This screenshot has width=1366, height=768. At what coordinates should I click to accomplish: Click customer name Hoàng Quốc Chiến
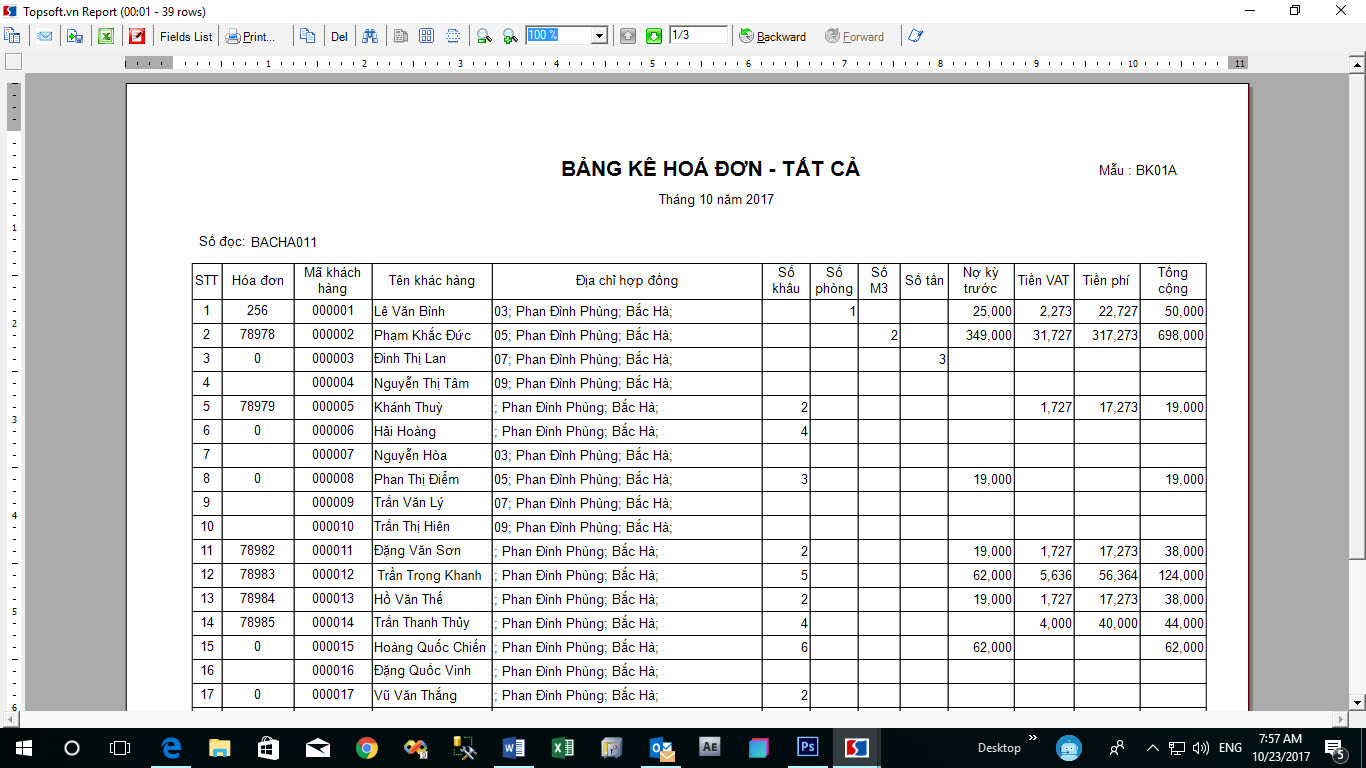point(430,647)
